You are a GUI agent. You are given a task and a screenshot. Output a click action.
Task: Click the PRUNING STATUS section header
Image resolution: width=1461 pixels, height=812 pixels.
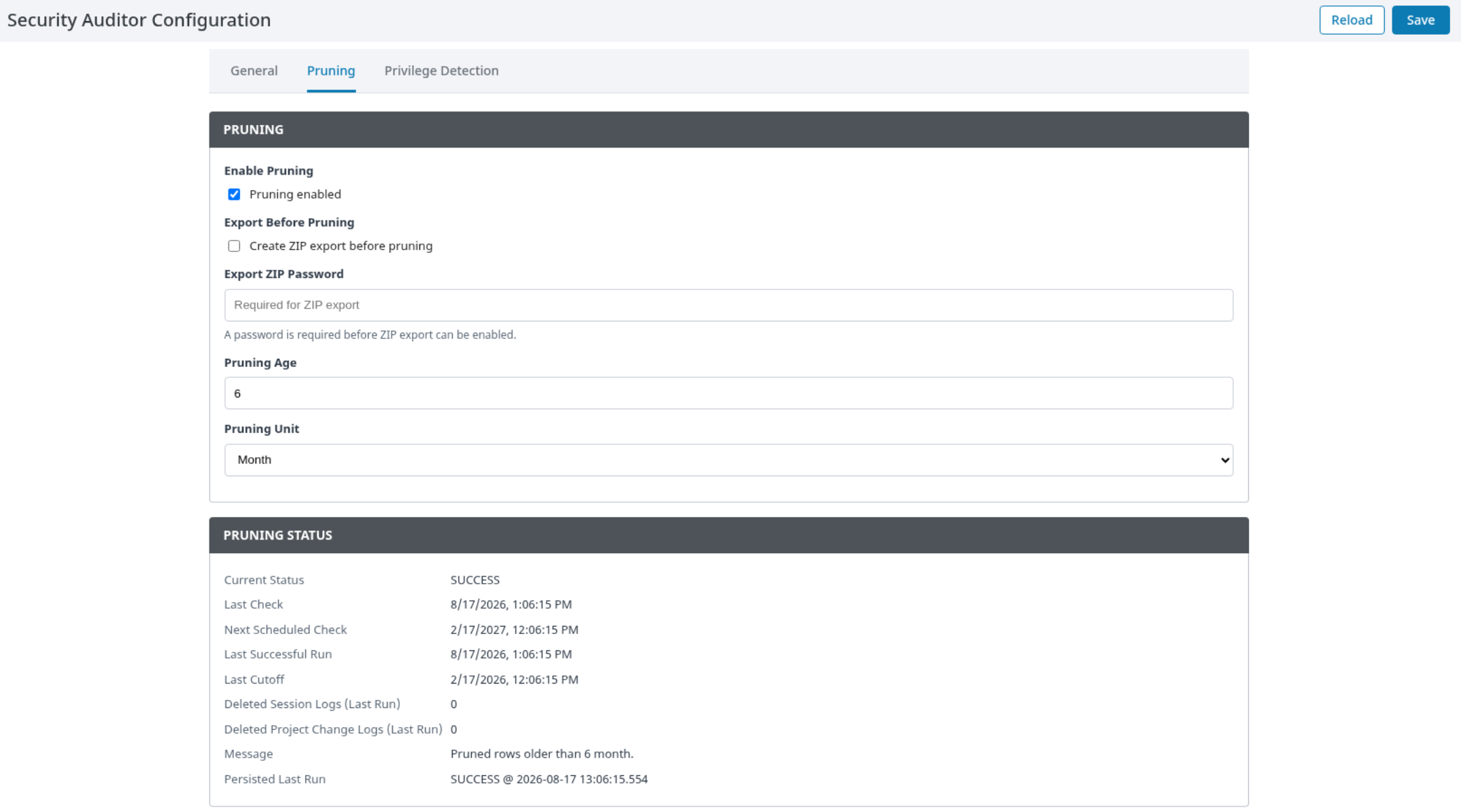click(x=728, y=535)
